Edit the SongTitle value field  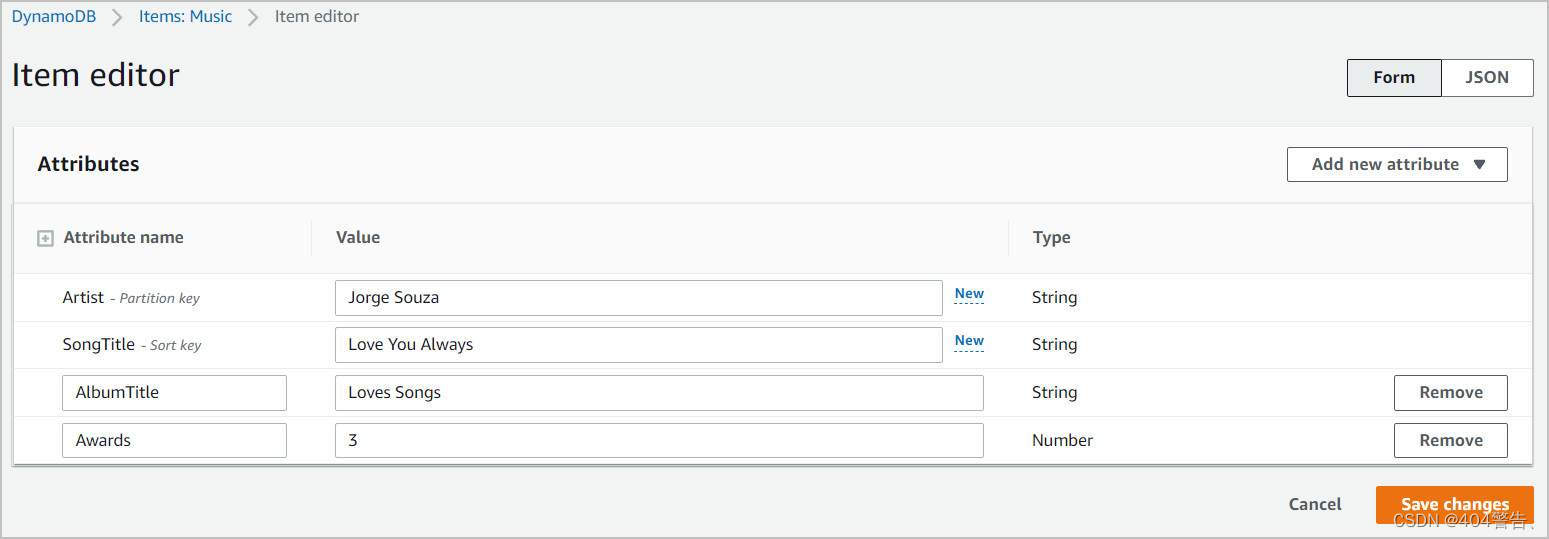638,344
